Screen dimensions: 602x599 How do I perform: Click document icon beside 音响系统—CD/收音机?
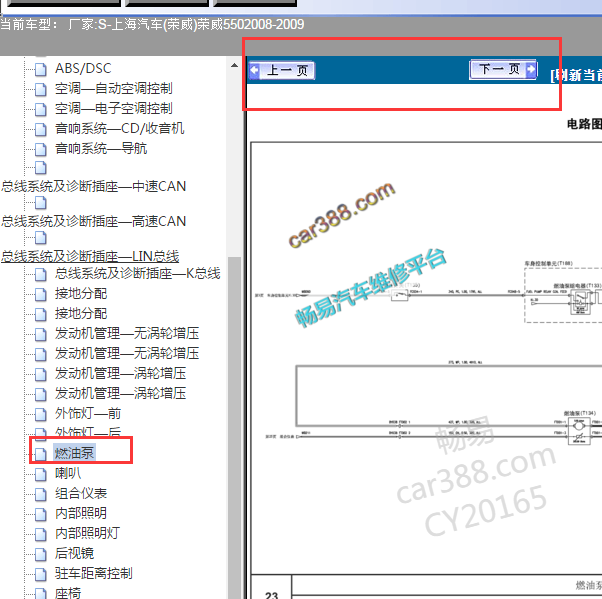point(40,129)
